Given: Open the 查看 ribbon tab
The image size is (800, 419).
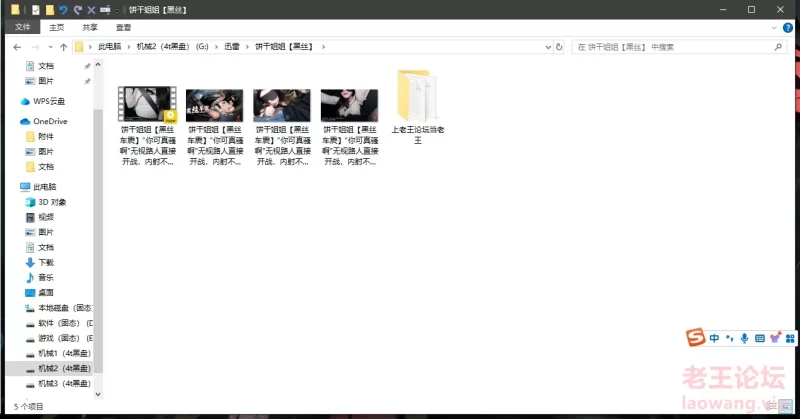Looking at the screenshot, I should pos(123,28).
